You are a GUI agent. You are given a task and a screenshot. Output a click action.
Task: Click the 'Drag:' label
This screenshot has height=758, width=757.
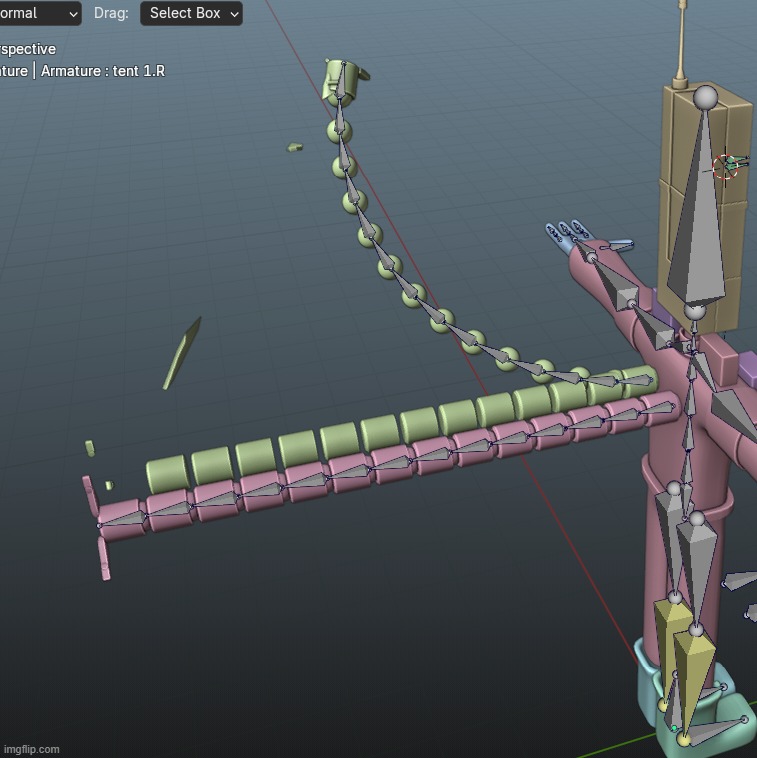tap(111, 14)
